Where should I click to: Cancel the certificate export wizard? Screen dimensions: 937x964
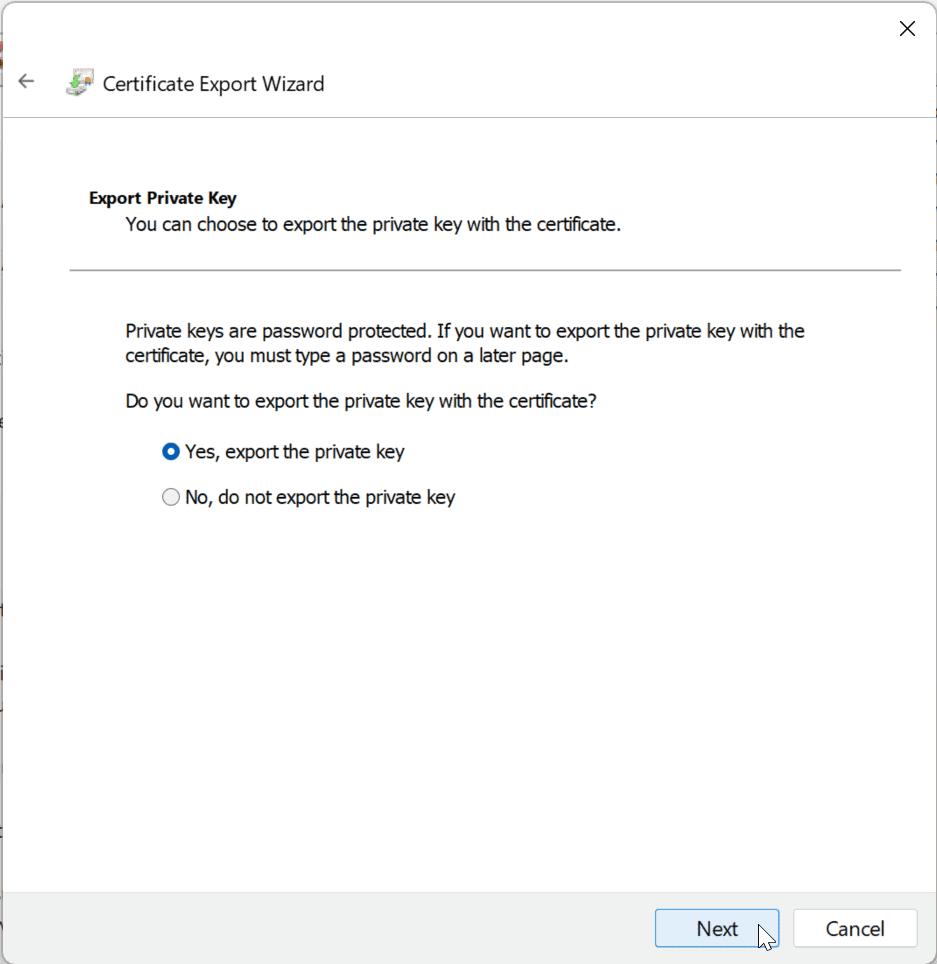(x=855, y=928)
